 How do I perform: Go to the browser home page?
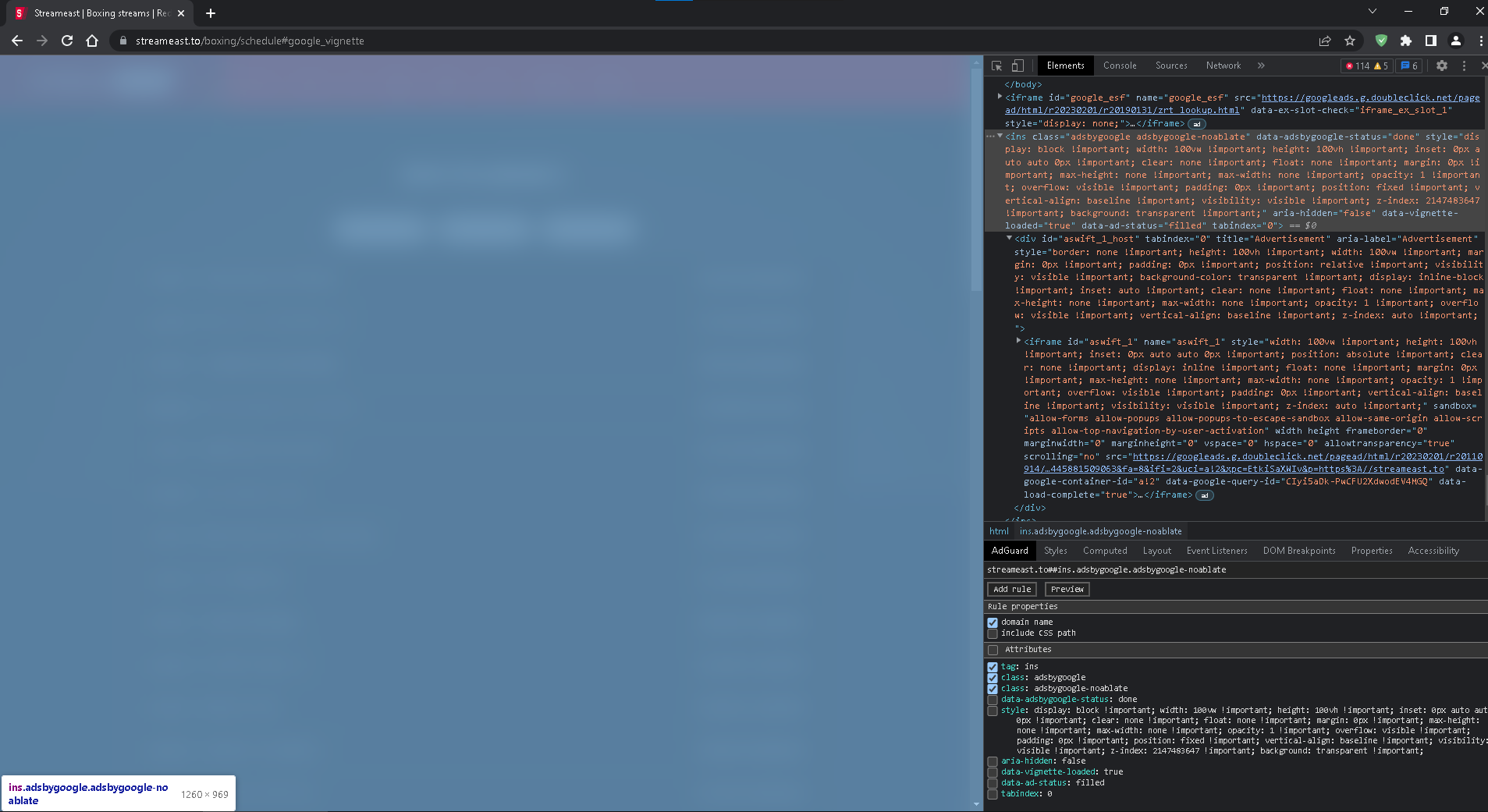click(x=92, y=41)
